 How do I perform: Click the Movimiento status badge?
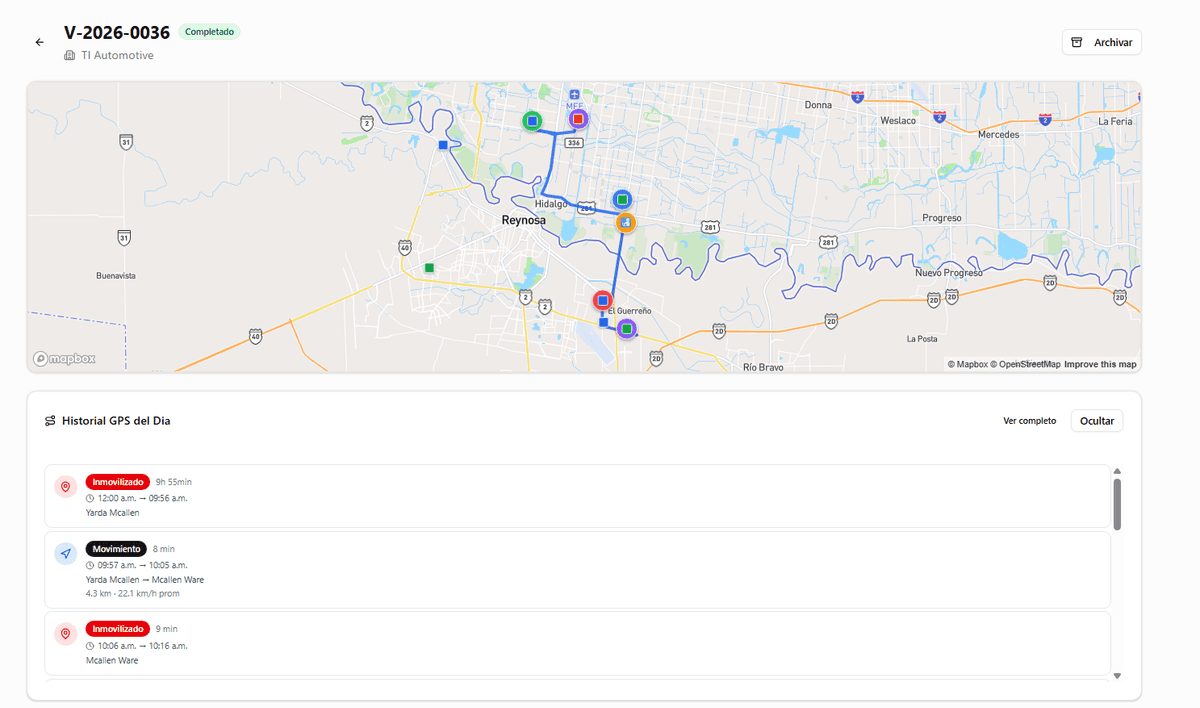[x=116, y=548]
